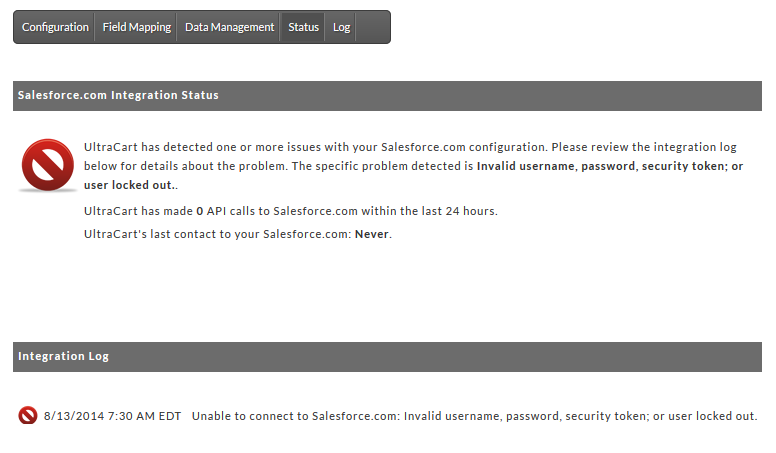Open the Data Management tab
This screenshot has width=776, height=453.
click(229, 27)
